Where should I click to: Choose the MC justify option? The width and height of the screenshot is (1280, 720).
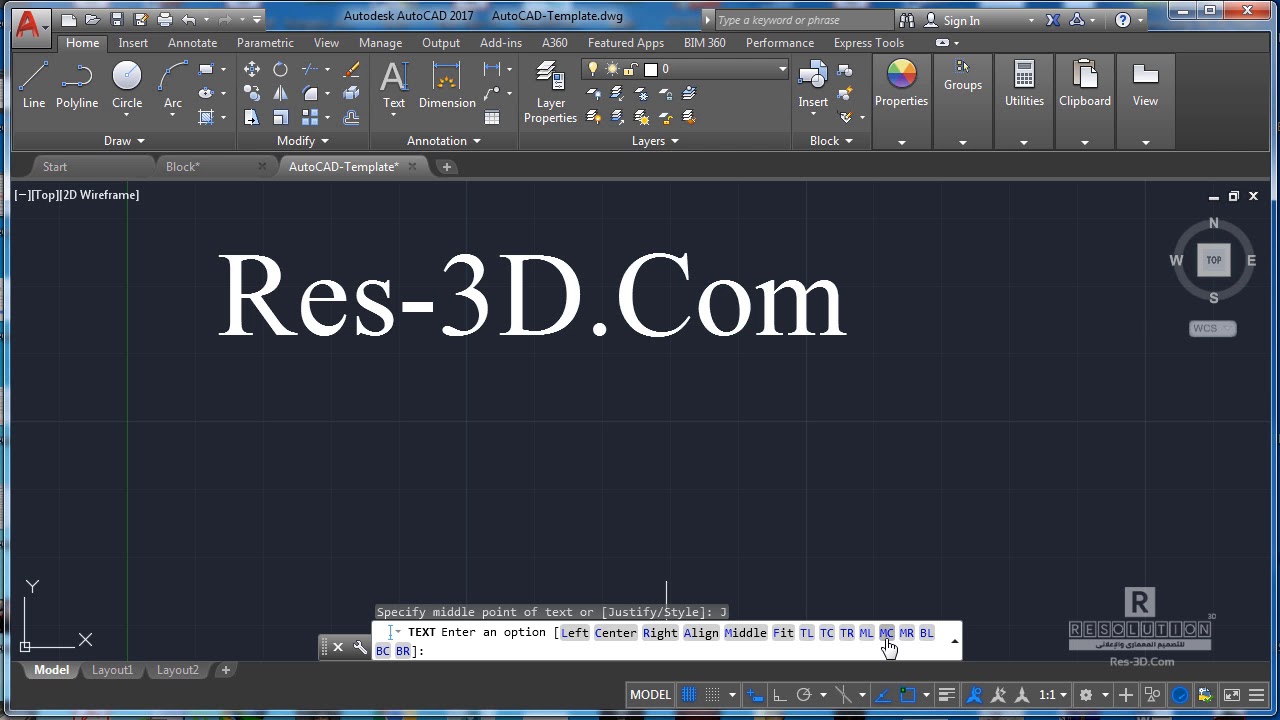point(886,633)
